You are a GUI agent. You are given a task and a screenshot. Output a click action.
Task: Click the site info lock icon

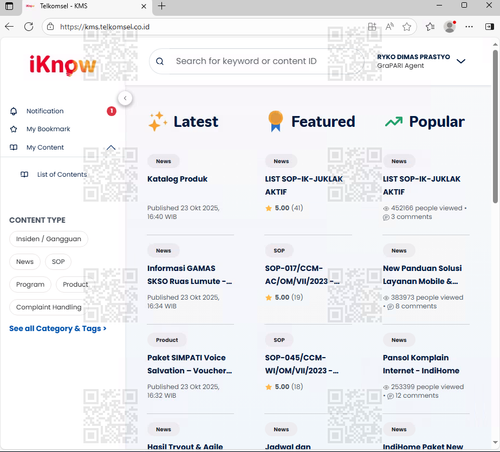pyautogui.click(x=50, y=27)
